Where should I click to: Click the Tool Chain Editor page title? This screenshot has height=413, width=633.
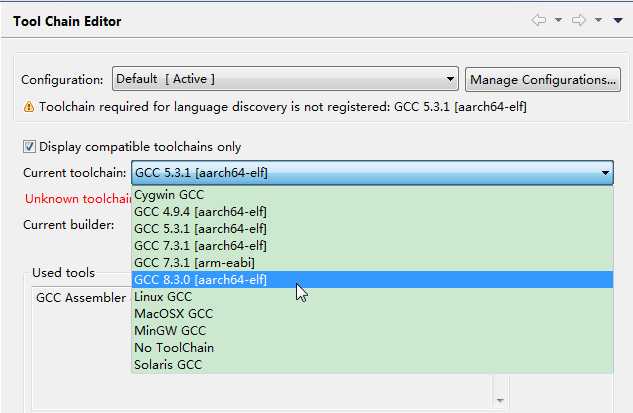tap(67, 21)
